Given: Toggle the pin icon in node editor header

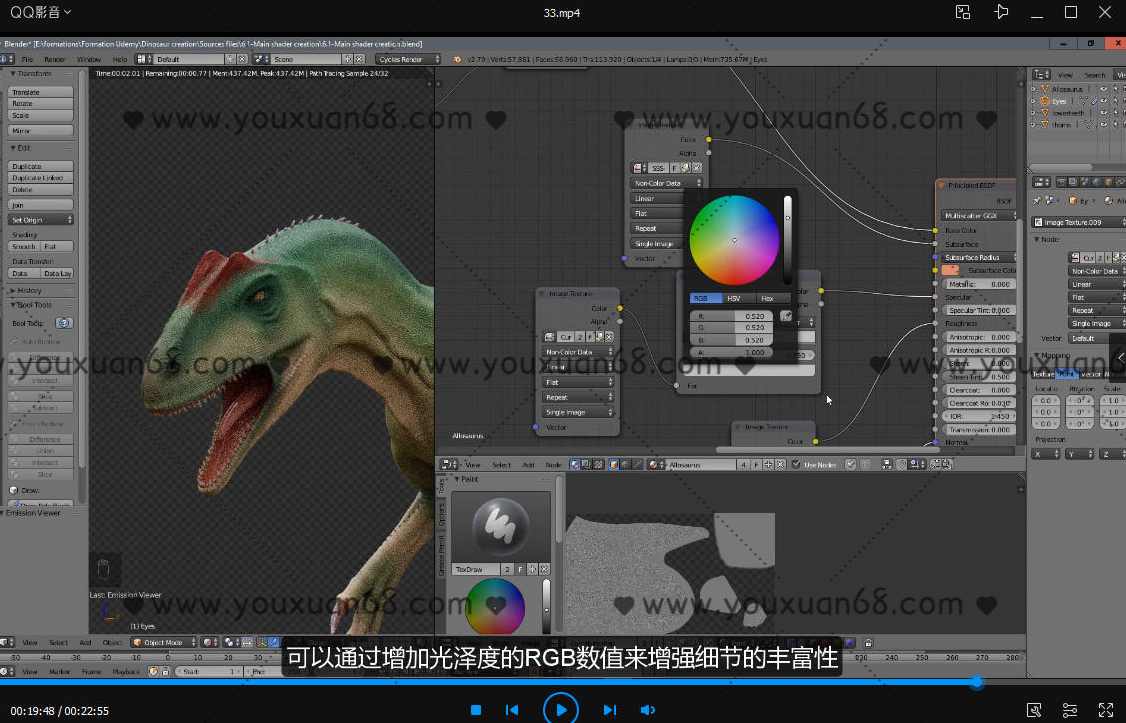Looking at the screenshot, I should (851, 464).
